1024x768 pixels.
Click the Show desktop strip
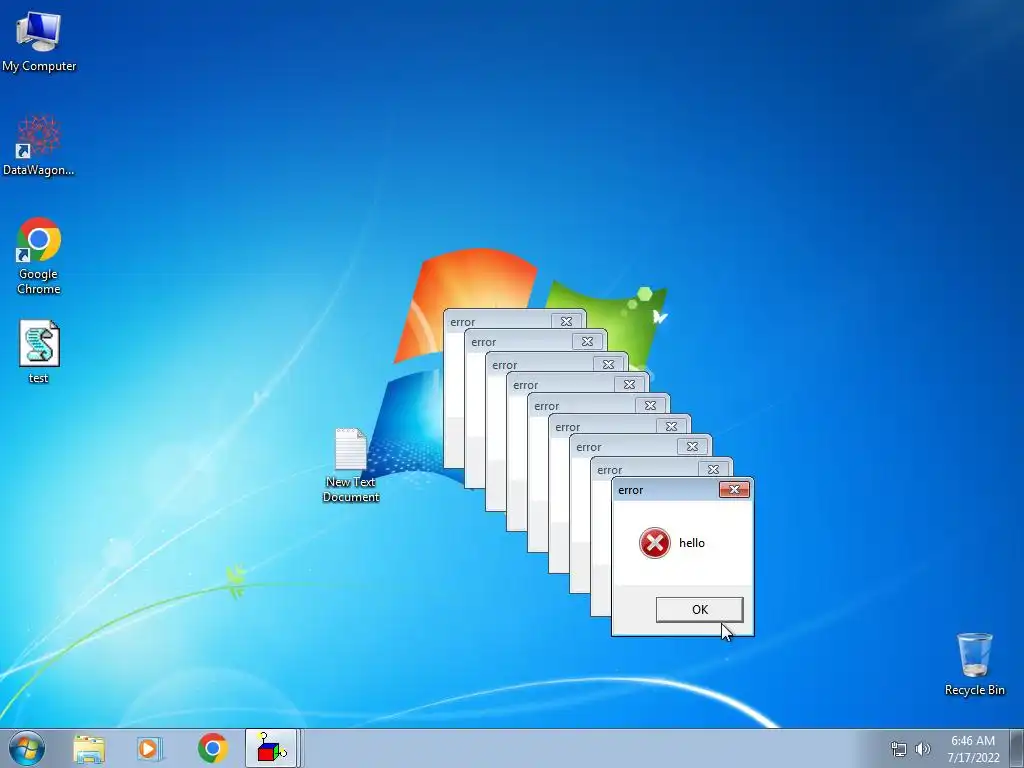tap(1017, 748)
